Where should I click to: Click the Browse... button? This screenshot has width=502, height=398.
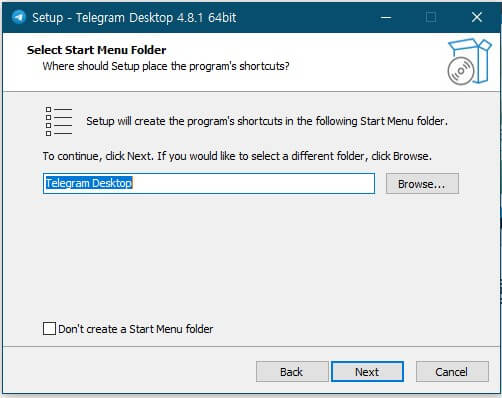(x=422, y=184)
